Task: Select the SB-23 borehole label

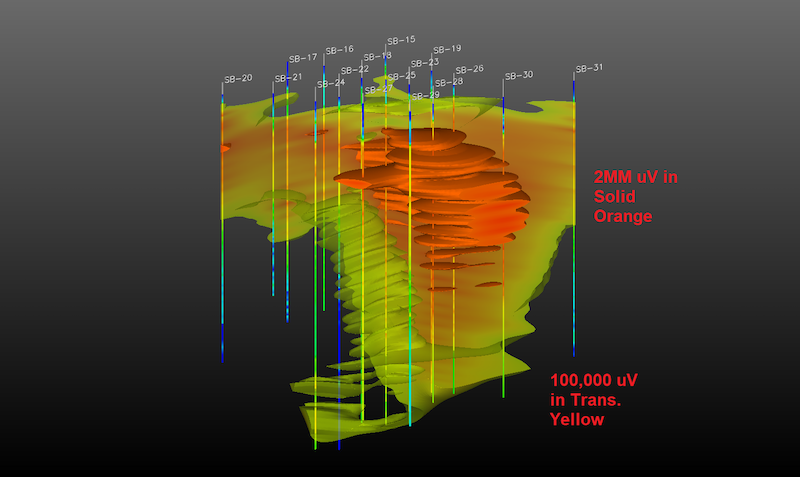Action: coord(424,63)
